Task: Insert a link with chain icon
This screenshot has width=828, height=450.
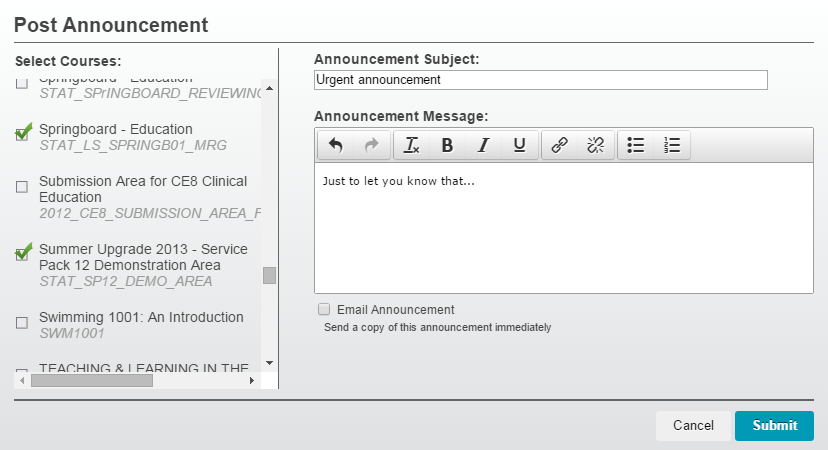Action: coord(560,145)
